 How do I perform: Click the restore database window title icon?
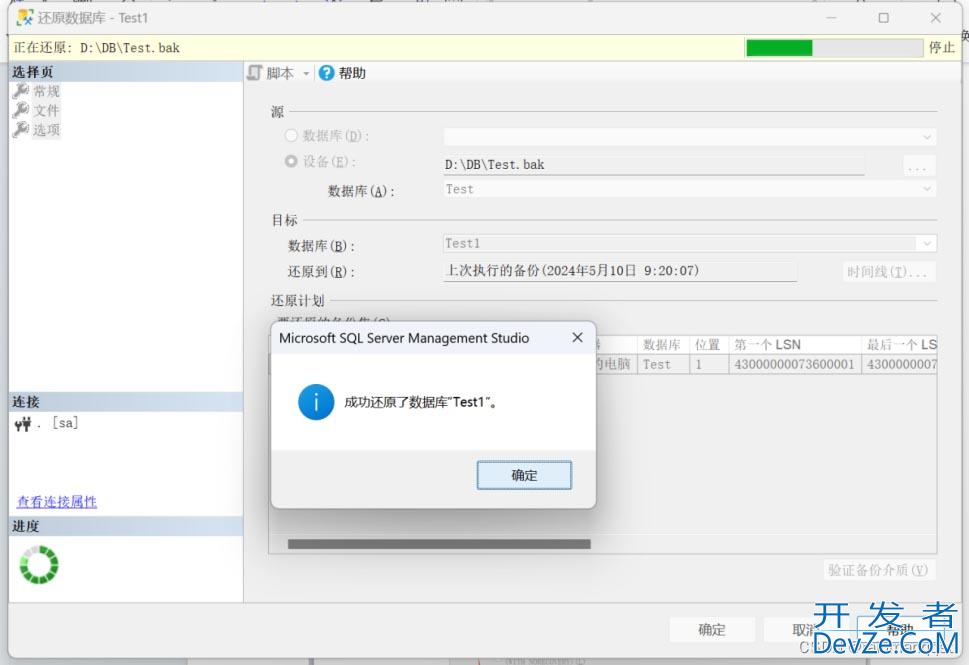tap(25, 18)
